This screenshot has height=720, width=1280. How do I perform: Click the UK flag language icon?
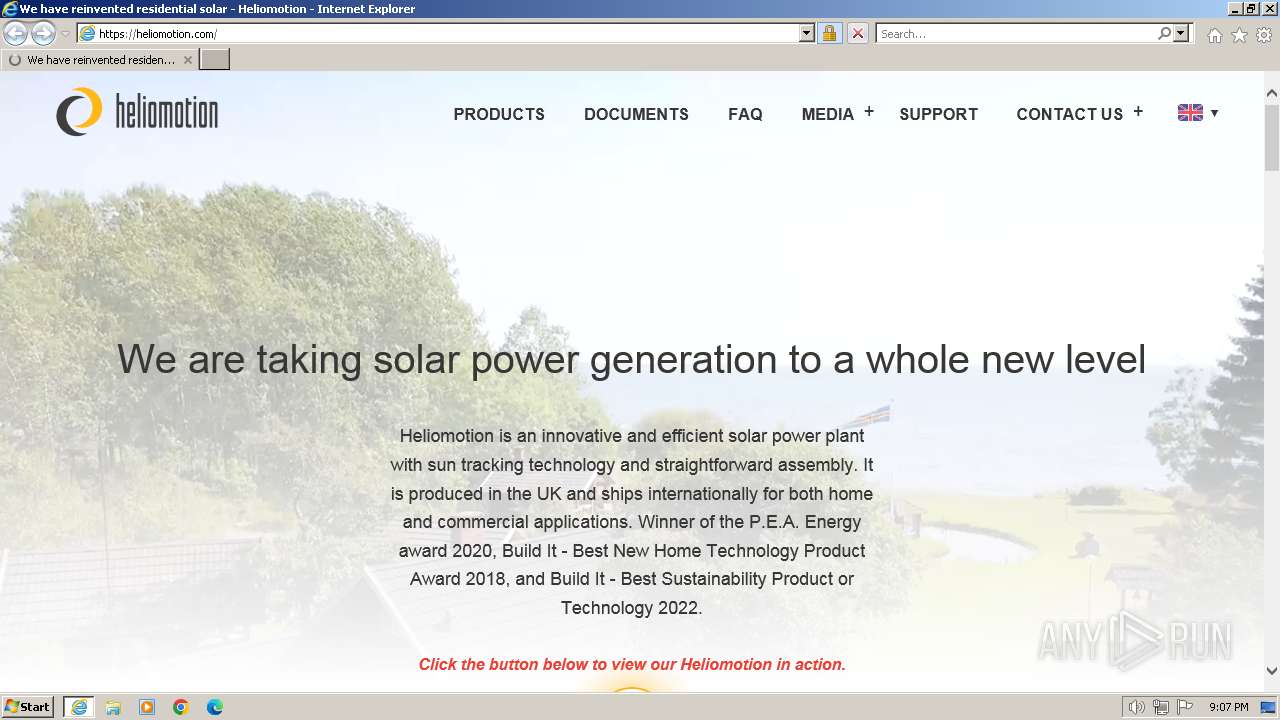[1190, 113]
